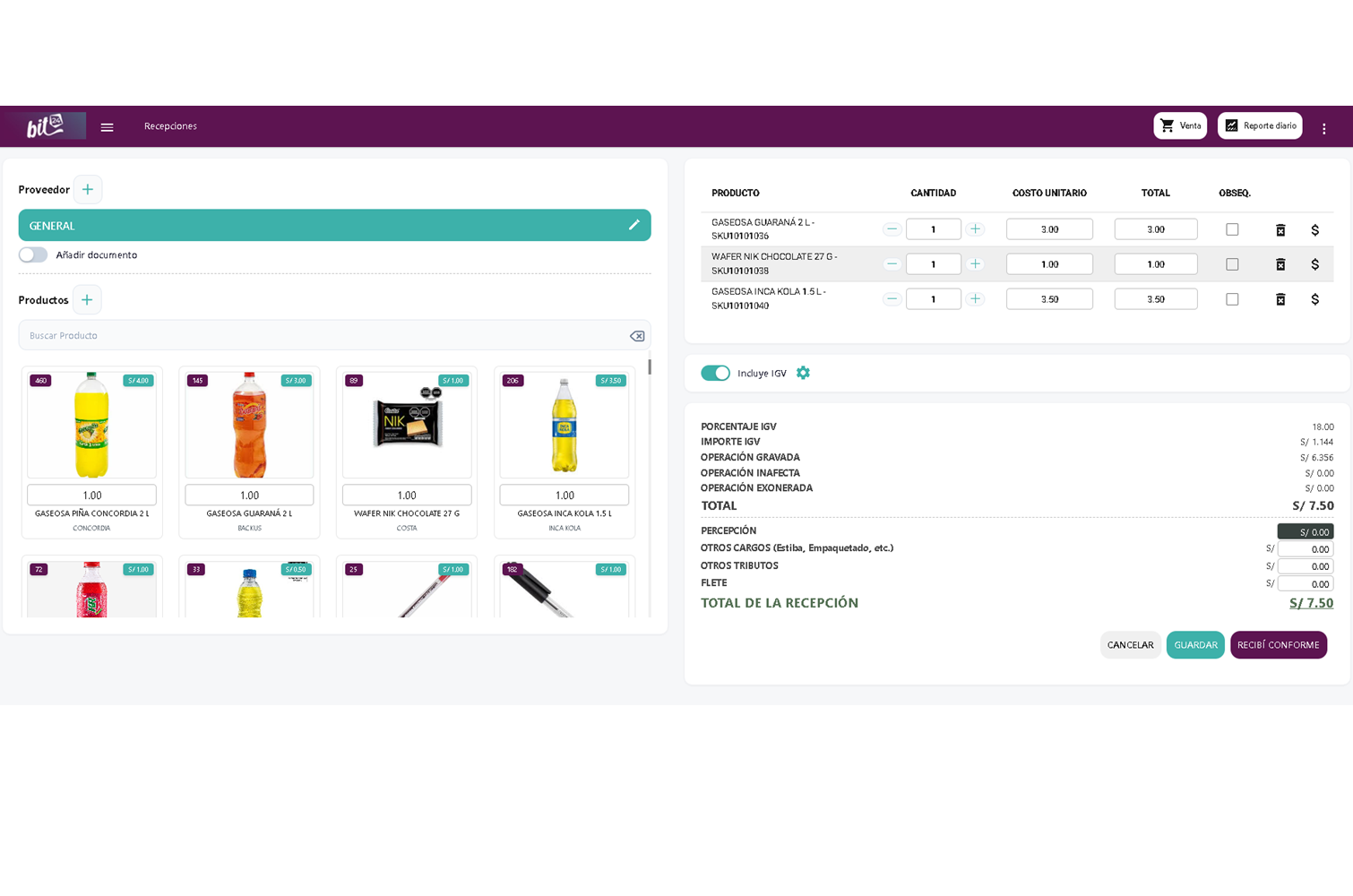Open the Venta section
1353x896 pixels.
1179,126
